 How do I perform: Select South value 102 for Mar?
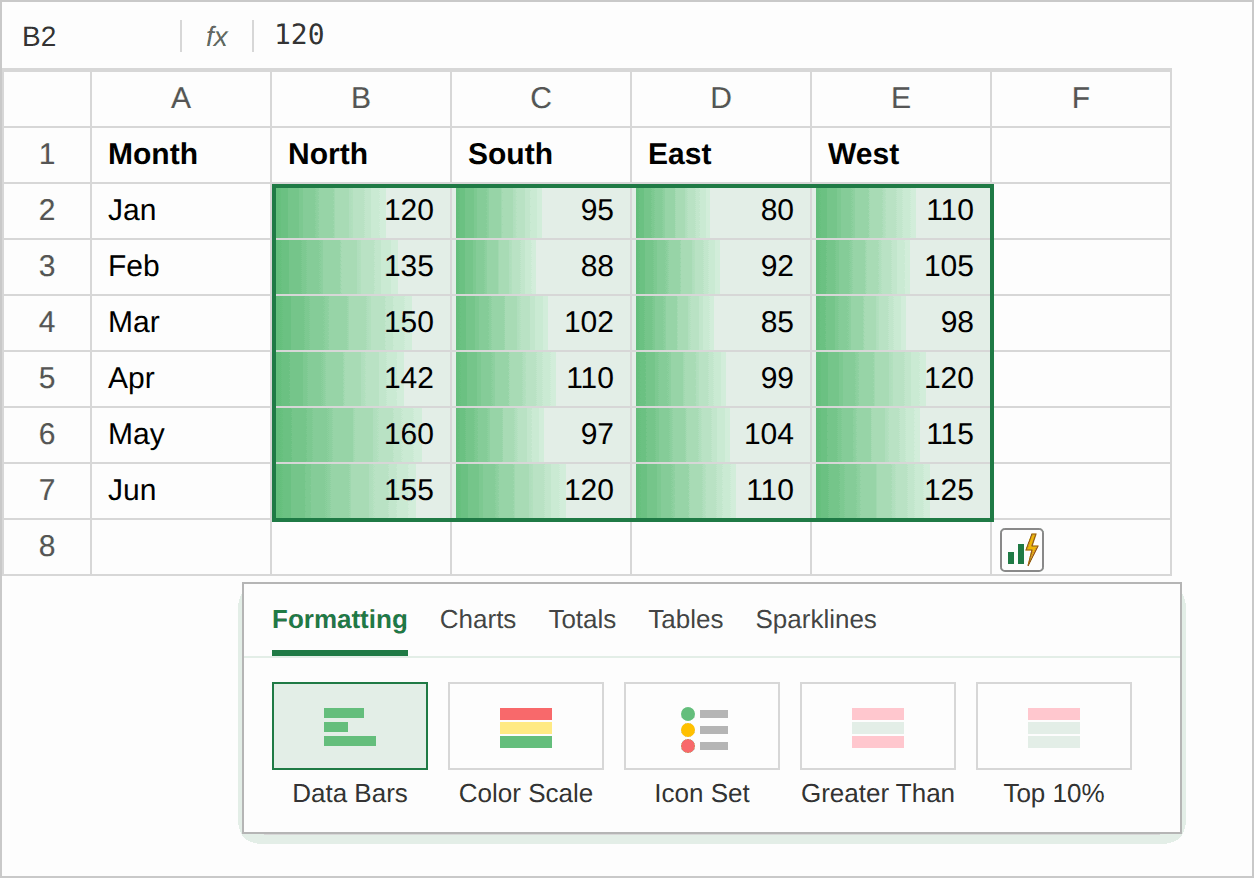[x=541, y=322]
